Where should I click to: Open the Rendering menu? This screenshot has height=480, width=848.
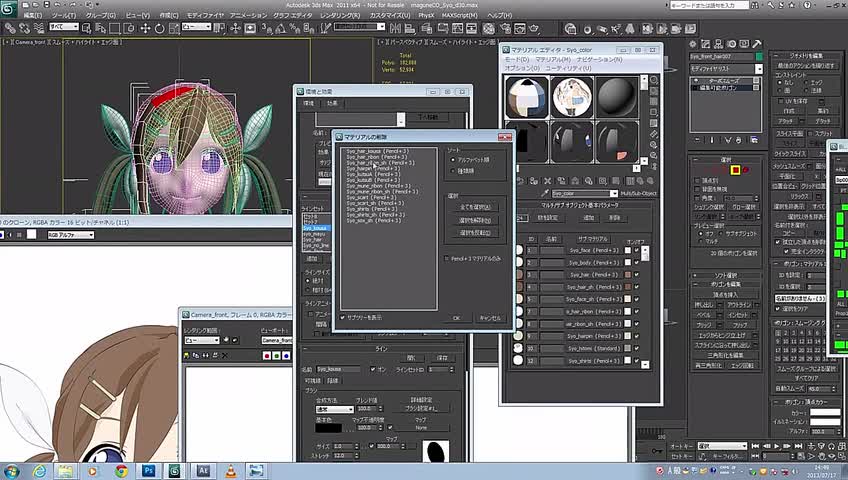click(x=340, y=16)
